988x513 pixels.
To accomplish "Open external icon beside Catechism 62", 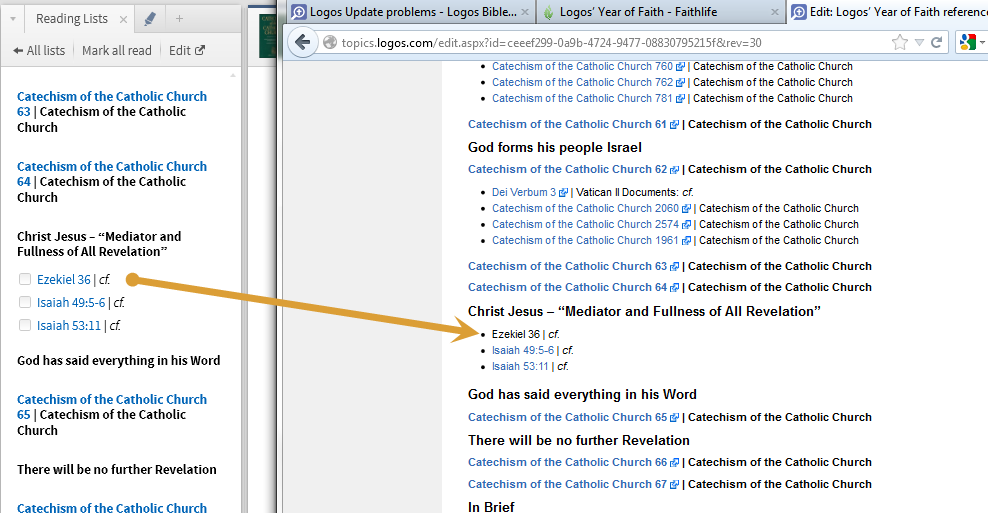I will pyautogui.click(x=674, y=170).
